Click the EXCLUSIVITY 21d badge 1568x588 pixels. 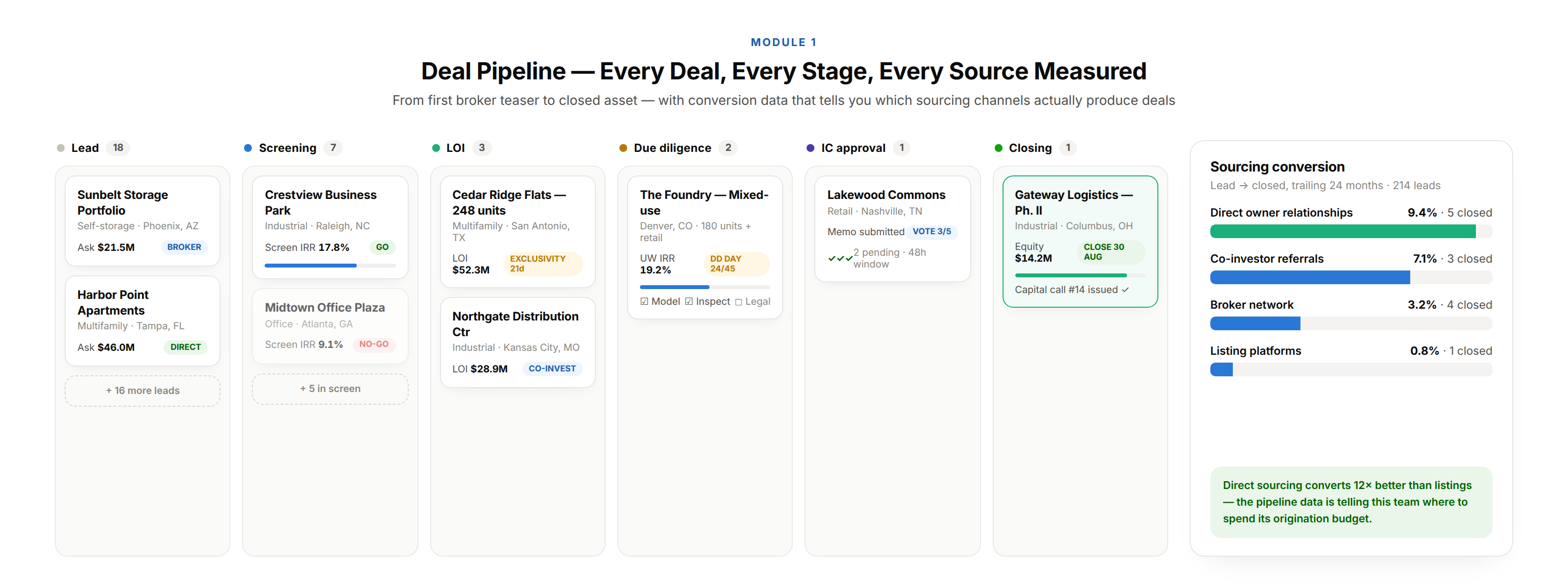click(x=543, y=264)
